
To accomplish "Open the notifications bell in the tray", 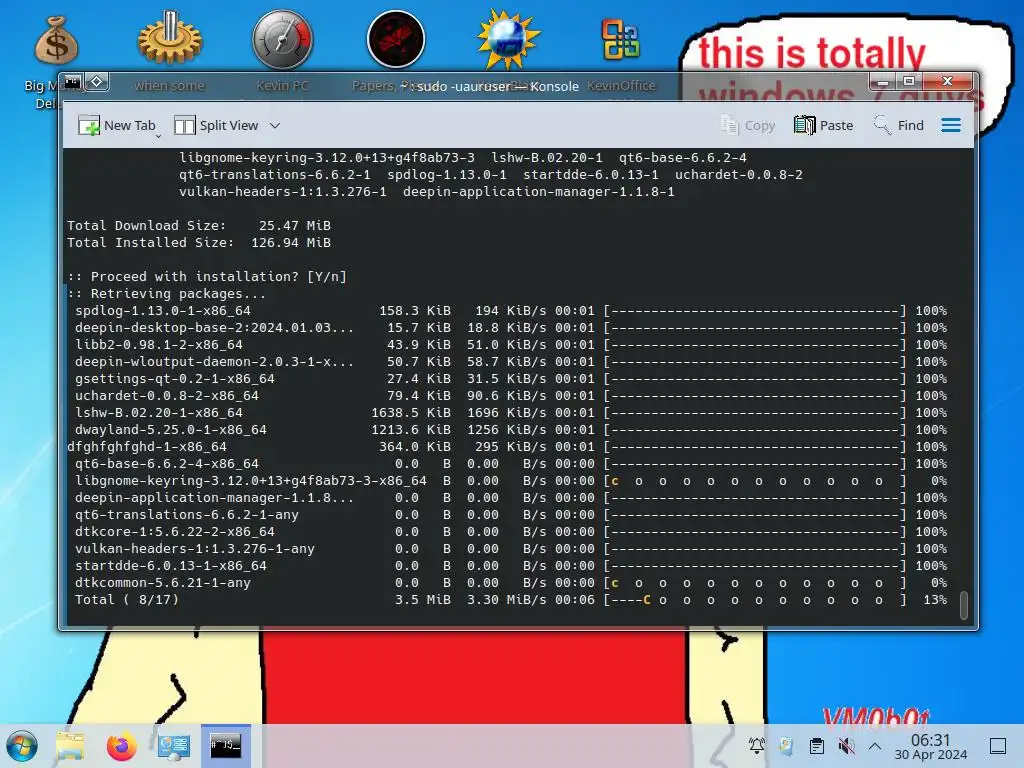I will [x=757, y=745].
